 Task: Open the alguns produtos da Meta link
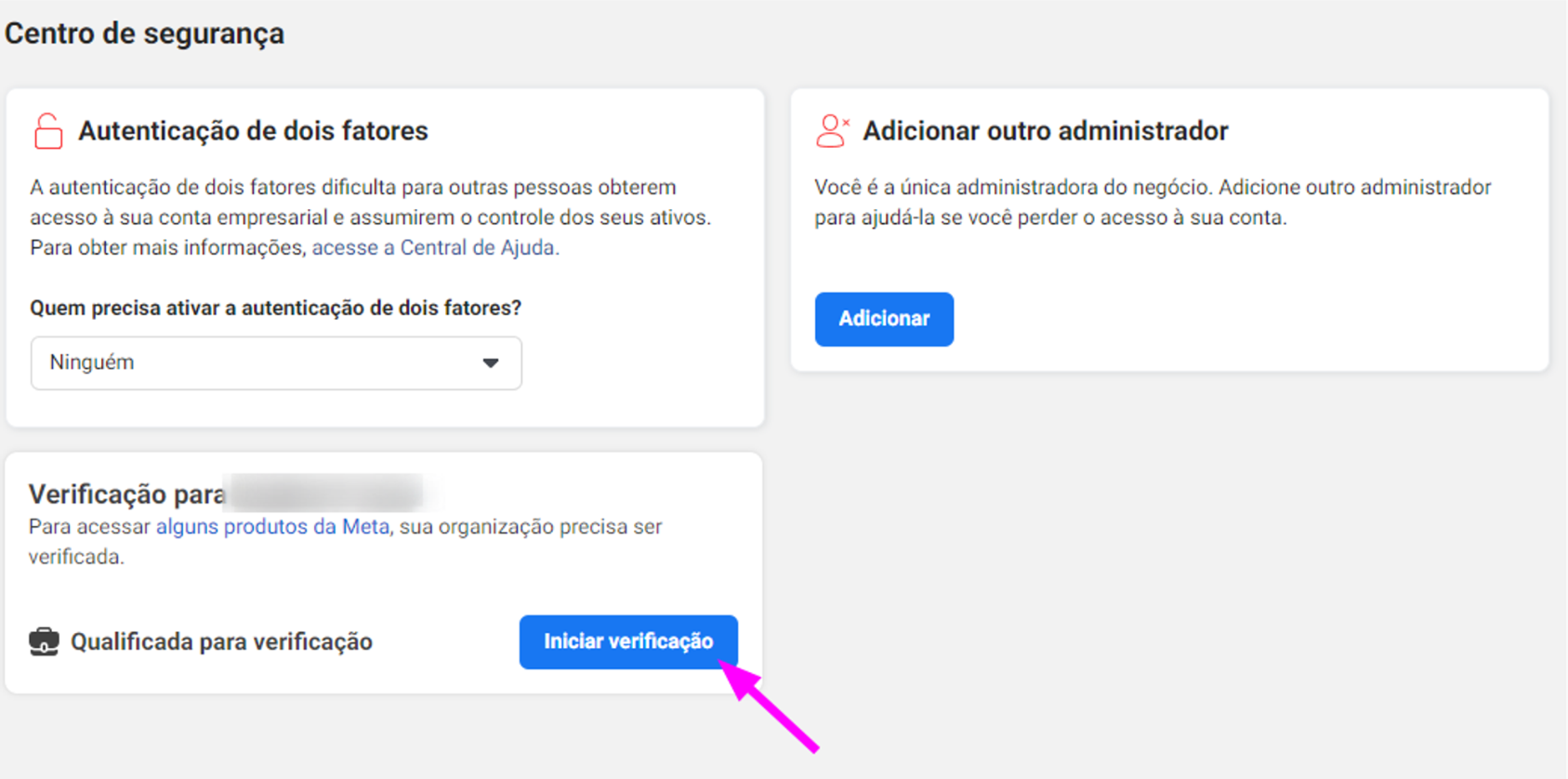(x=272, y=527)
